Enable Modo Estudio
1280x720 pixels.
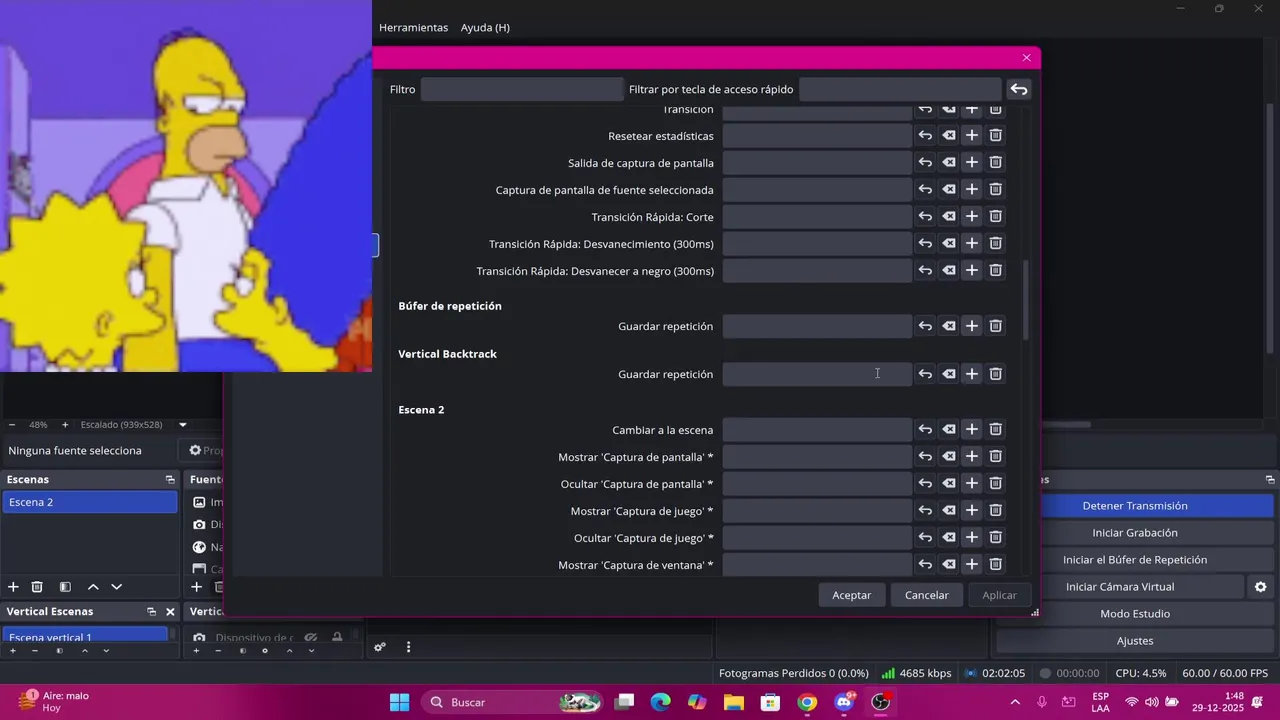coord(1135,614)
